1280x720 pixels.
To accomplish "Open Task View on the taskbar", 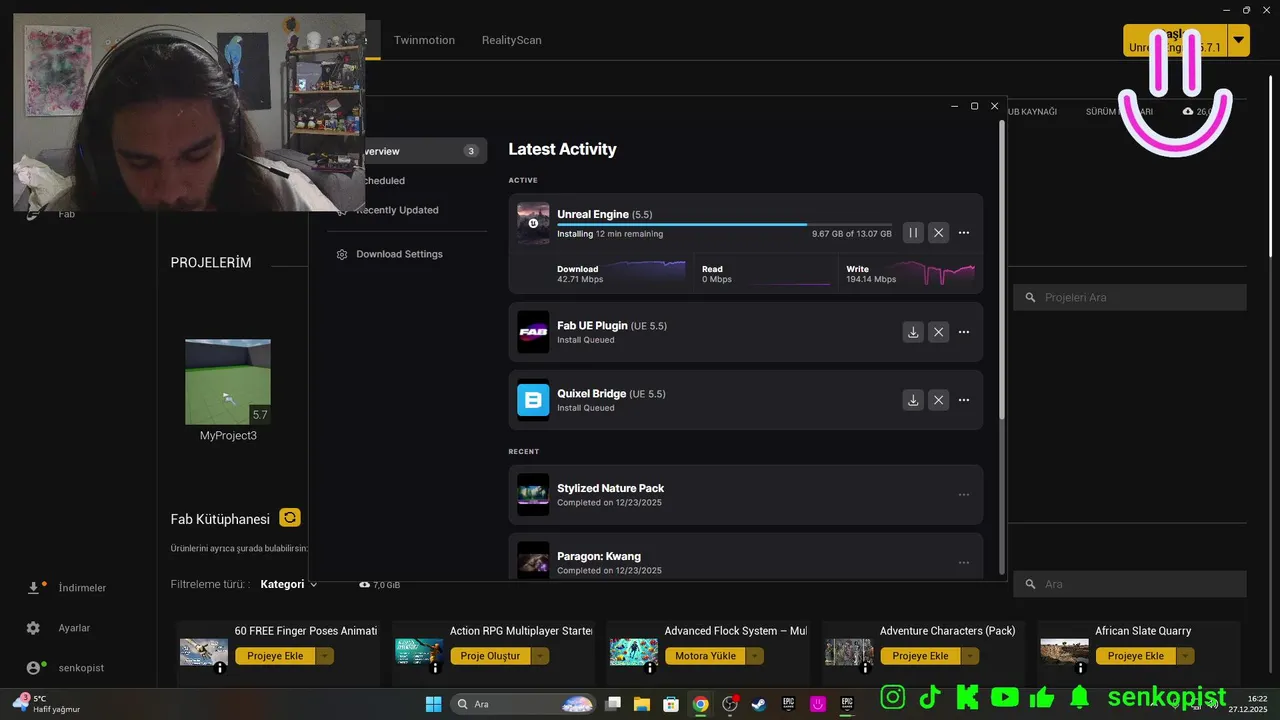I will click(613, 704).
